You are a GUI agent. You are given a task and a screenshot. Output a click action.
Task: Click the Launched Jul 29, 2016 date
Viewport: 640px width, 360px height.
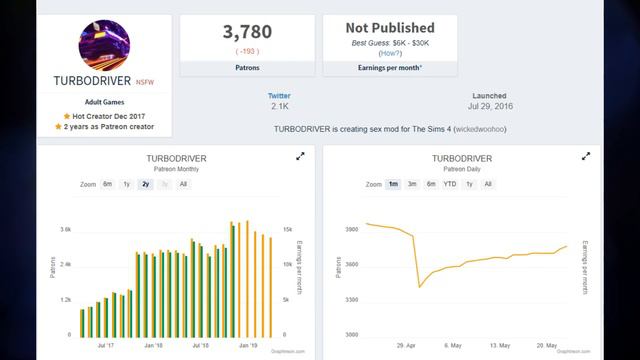tap(490, 106)
